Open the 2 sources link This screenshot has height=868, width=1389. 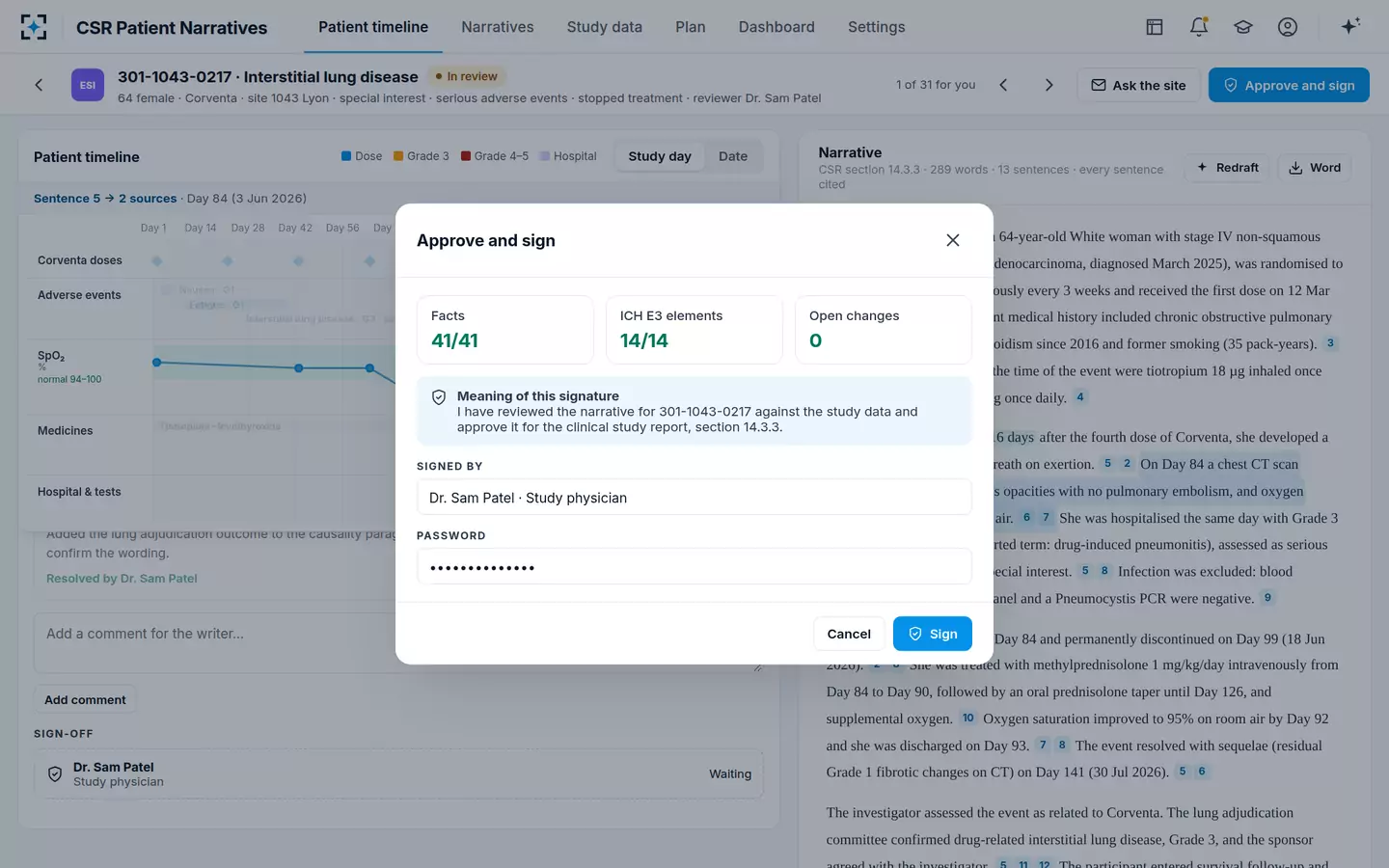(x=148, y=199)
